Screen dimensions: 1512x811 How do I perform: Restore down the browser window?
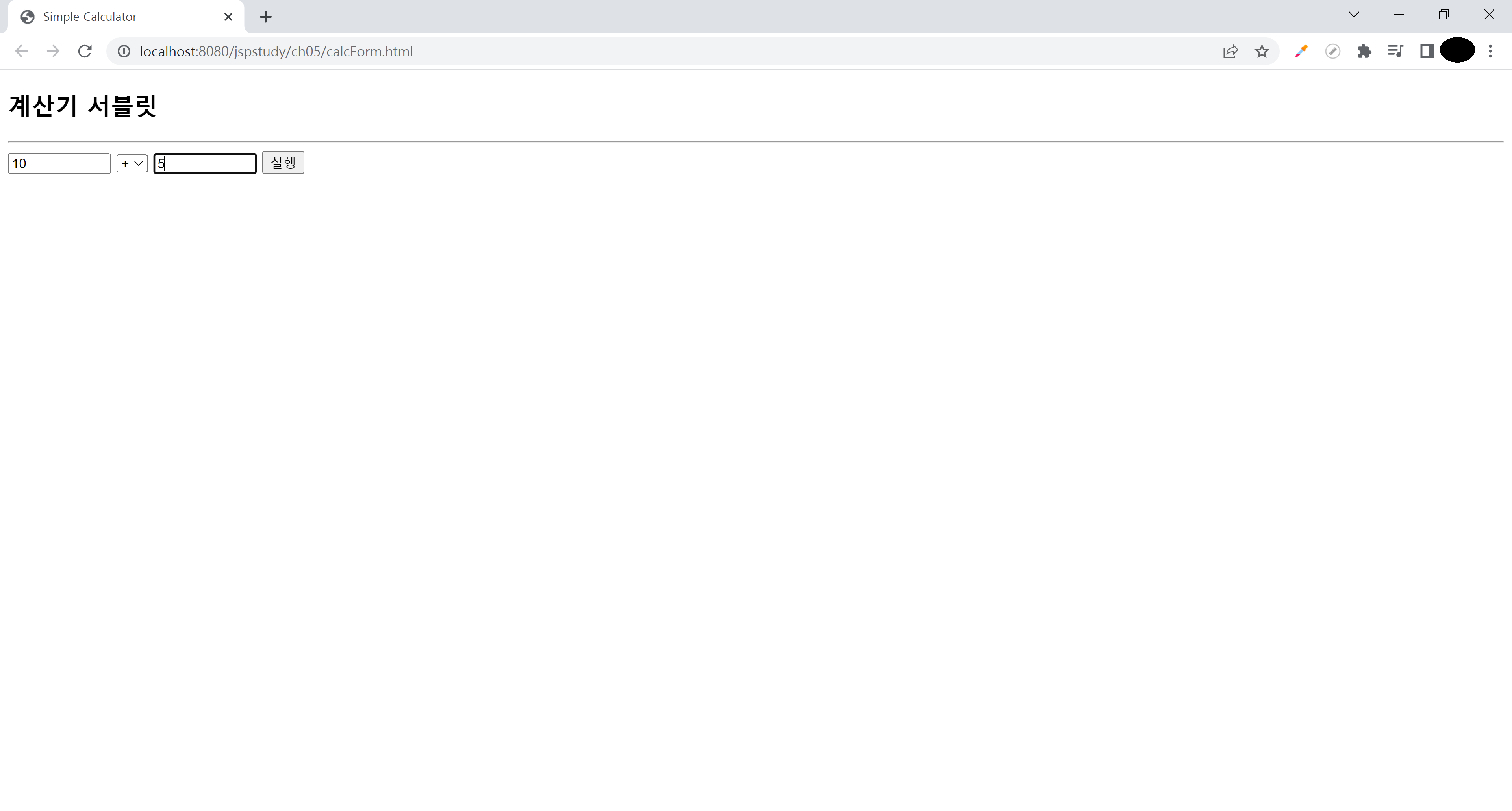pyautogui.click(x=1444, y=15)
